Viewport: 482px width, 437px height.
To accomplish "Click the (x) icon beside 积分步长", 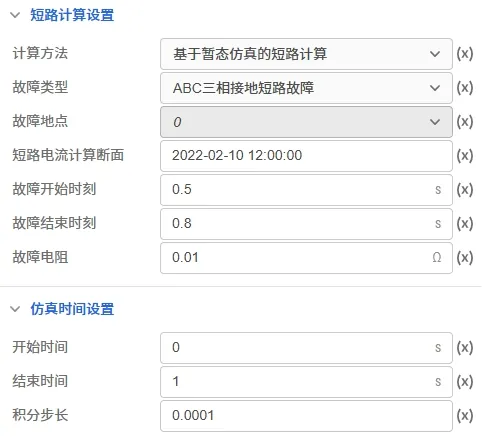I will point(465,416).
